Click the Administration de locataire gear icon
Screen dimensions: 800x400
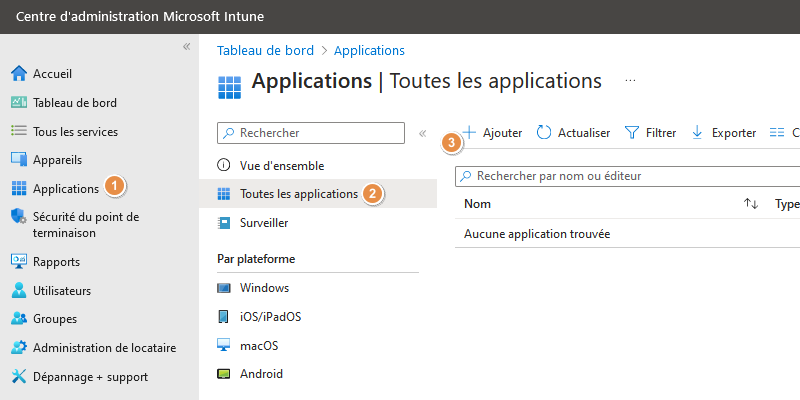[x=19, y=347]
